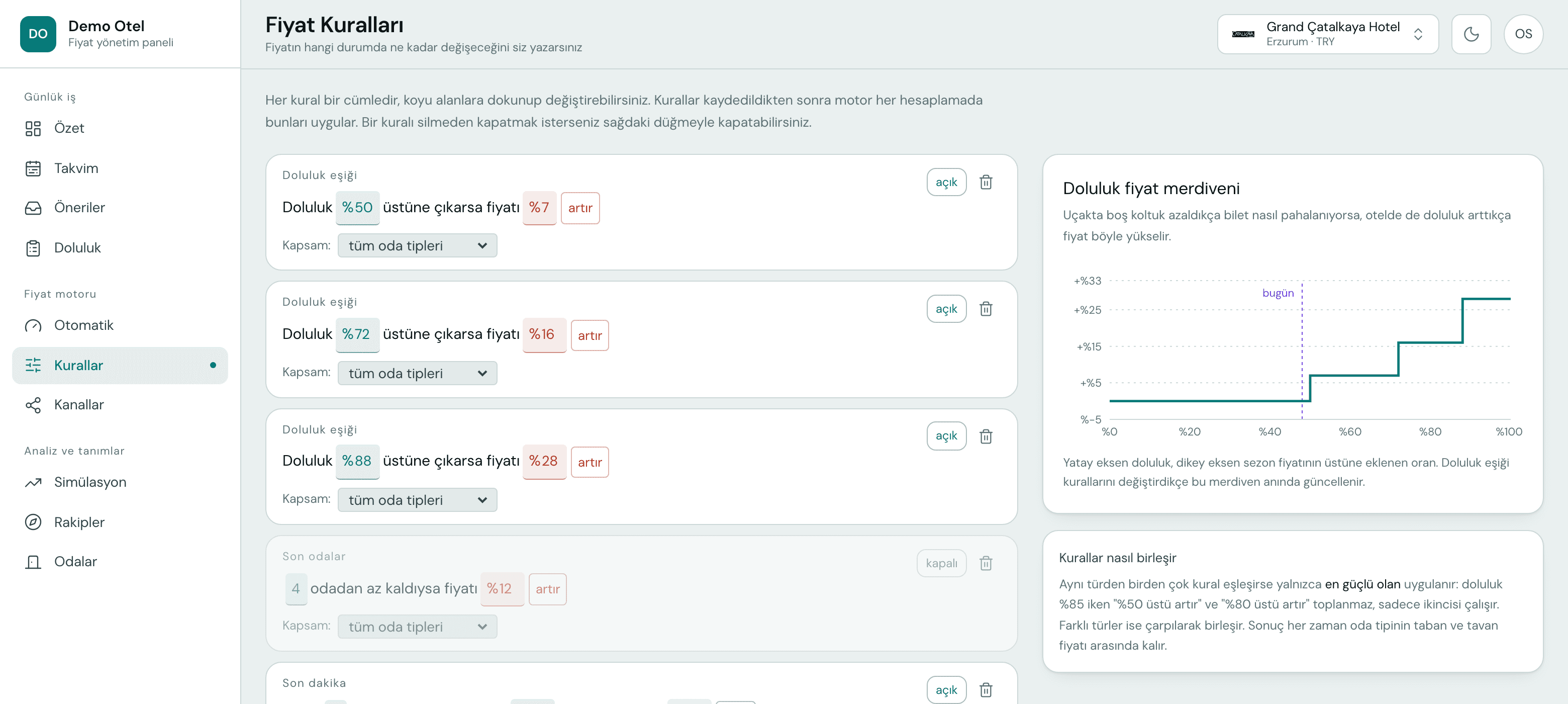
Task: Toggle artır direction on %7 rule
Action: pyautogui.click(x=579, y=208)
